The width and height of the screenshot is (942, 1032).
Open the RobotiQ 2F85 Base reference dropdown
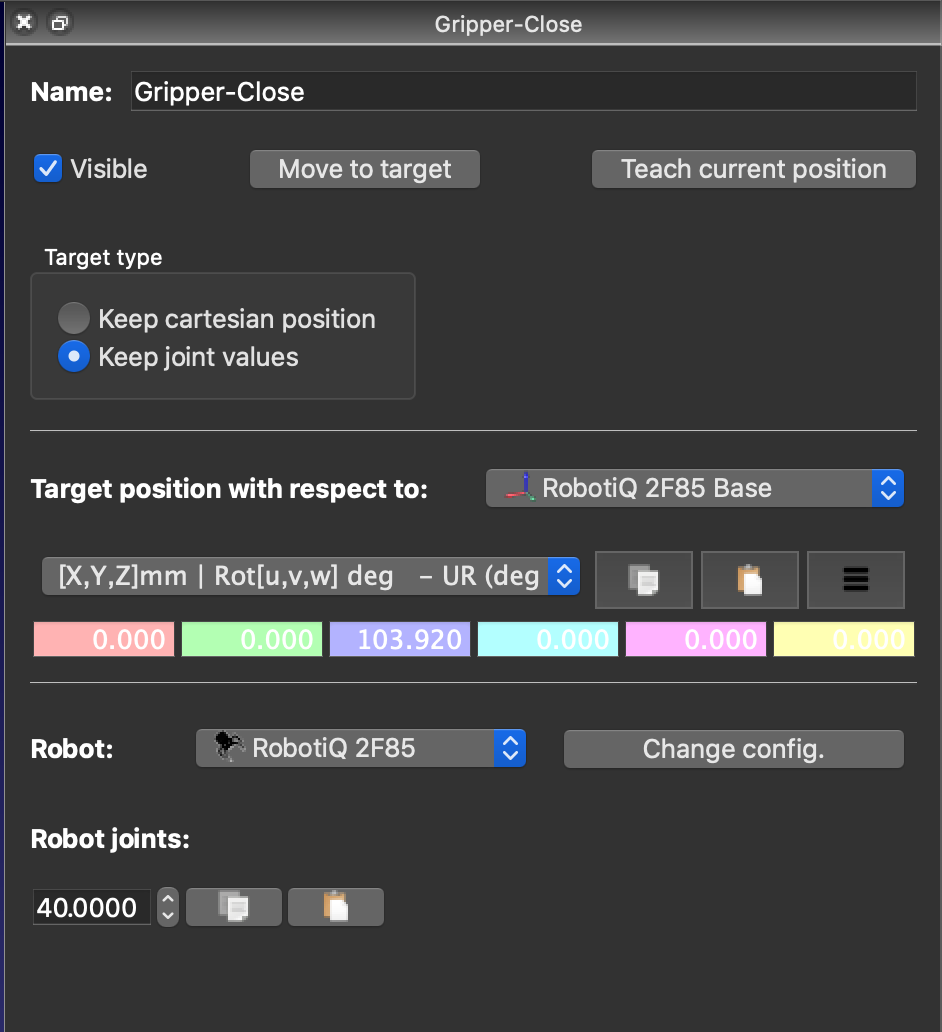694,488
